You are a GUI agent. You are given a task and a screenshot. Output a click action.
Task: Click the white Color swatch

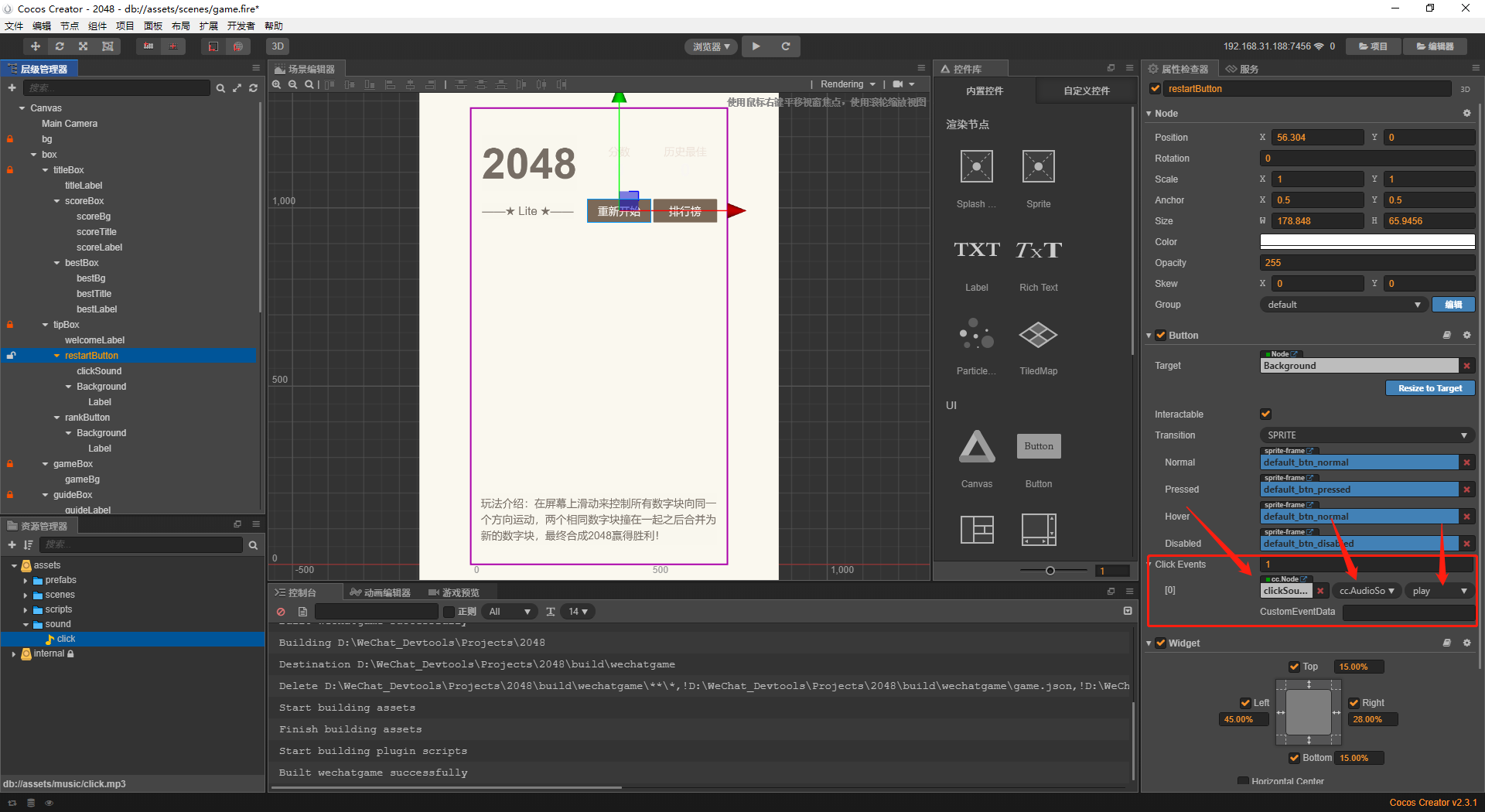point(1367,241)
